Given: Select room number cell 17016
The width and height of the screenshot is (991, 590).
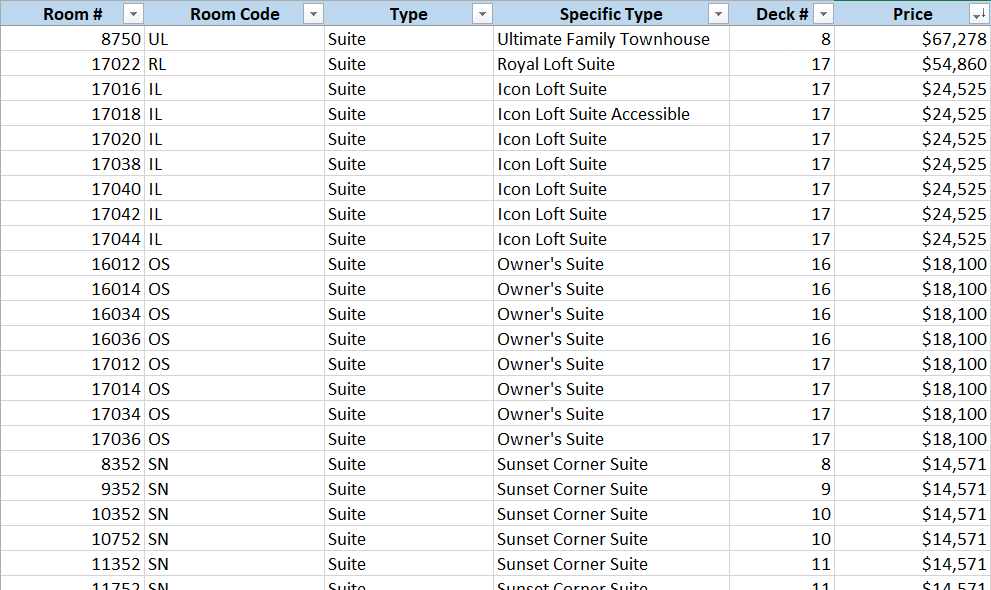Looking at the screenshot, I should pos(73,89).
